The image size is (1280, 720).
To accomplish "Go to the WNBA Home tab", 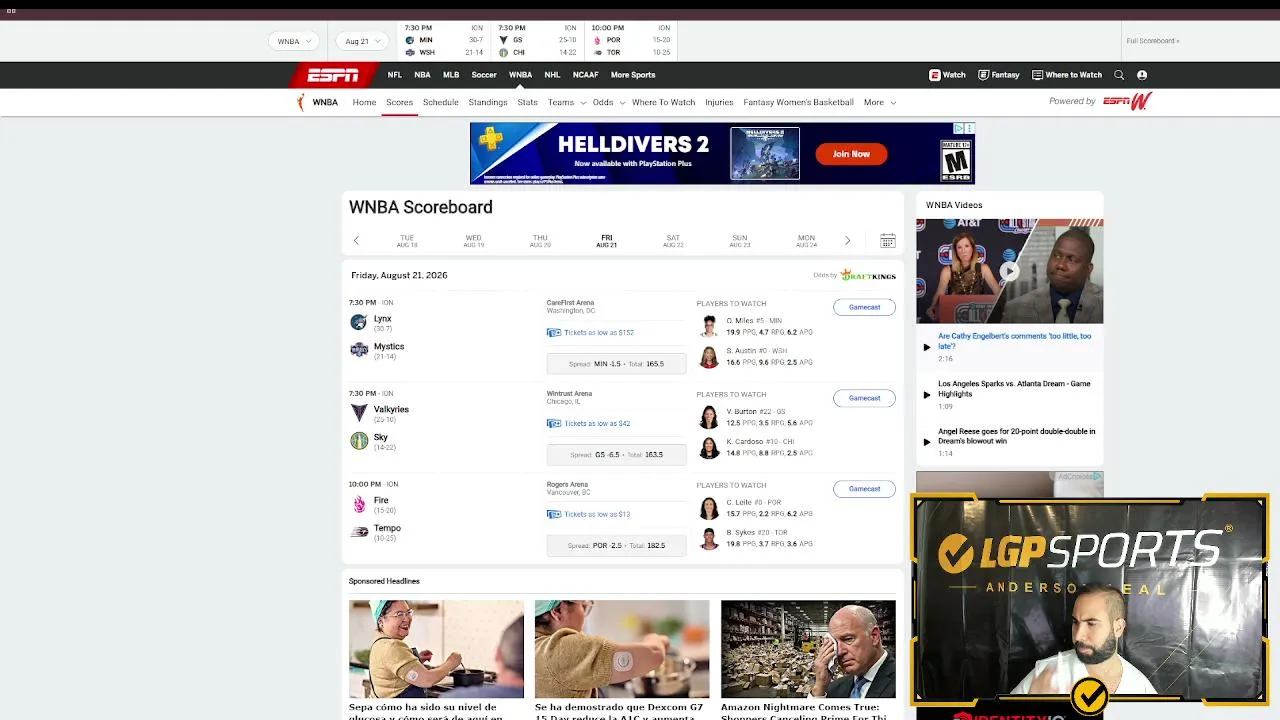I will click(x=364, y=102).
